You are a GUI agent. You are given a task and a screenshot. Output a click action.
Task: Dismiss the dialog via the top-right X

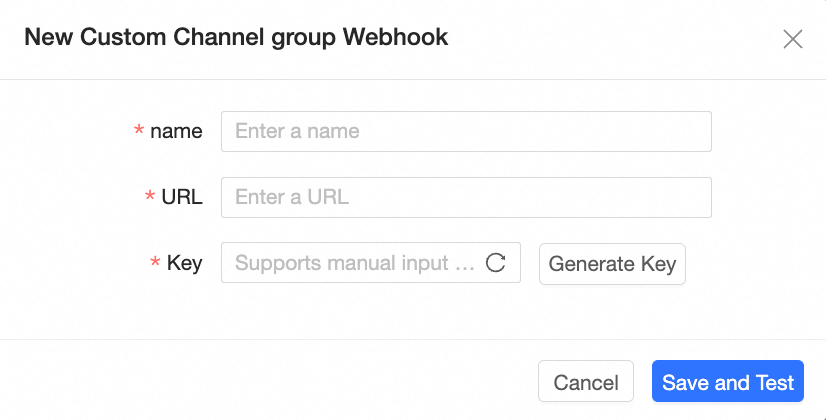[x=793, y=39]
